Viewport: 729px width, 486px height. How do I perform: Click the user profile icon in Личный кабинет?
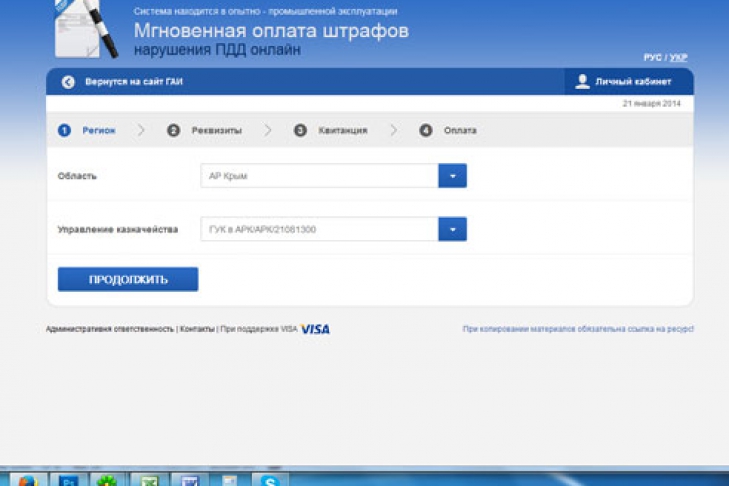582,82
